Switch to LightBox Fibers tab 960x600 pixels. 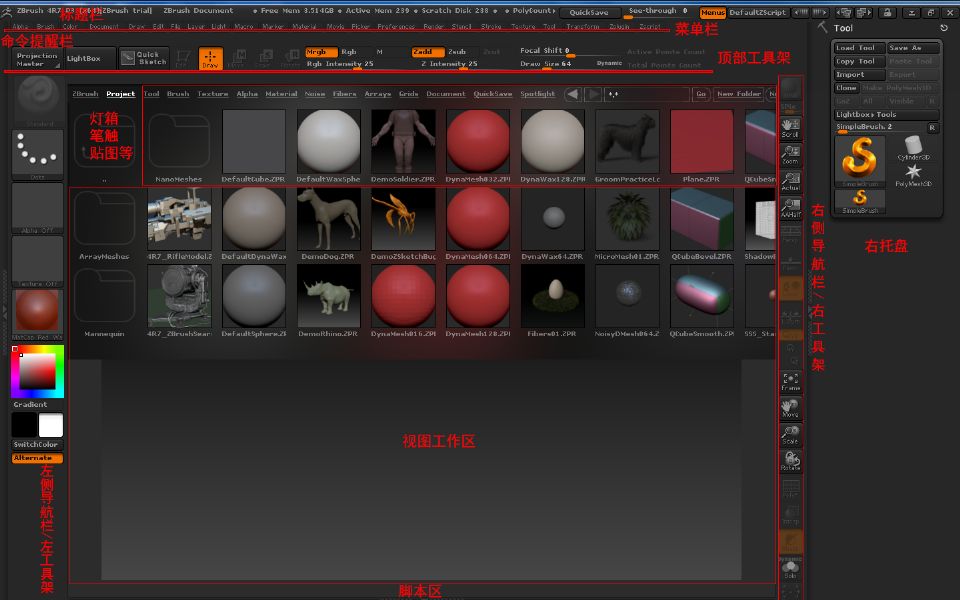pos(345,94)
